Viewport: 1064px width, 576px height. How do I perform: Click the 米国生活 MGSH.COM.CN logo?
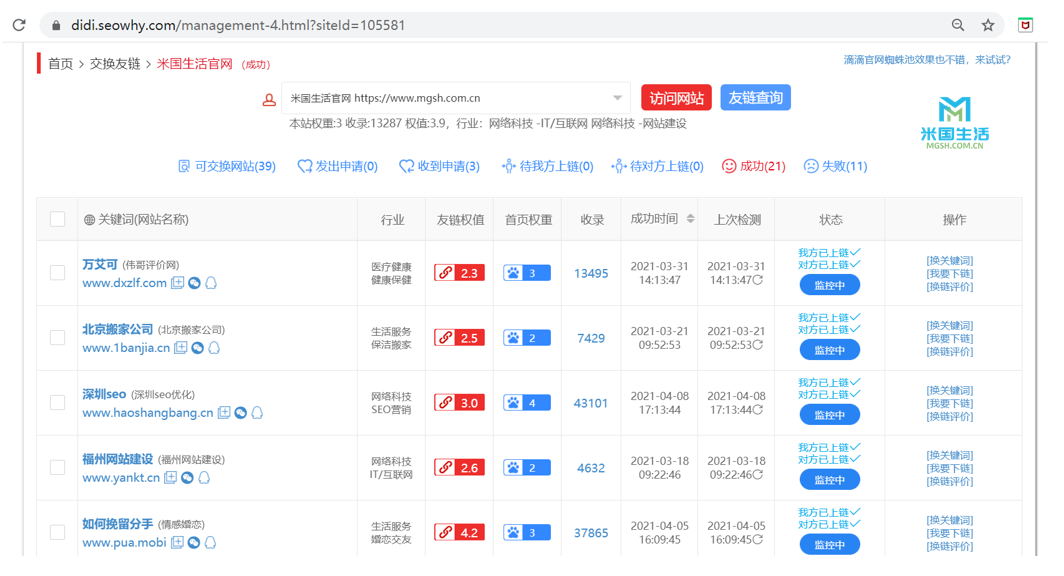coord(955,123)
